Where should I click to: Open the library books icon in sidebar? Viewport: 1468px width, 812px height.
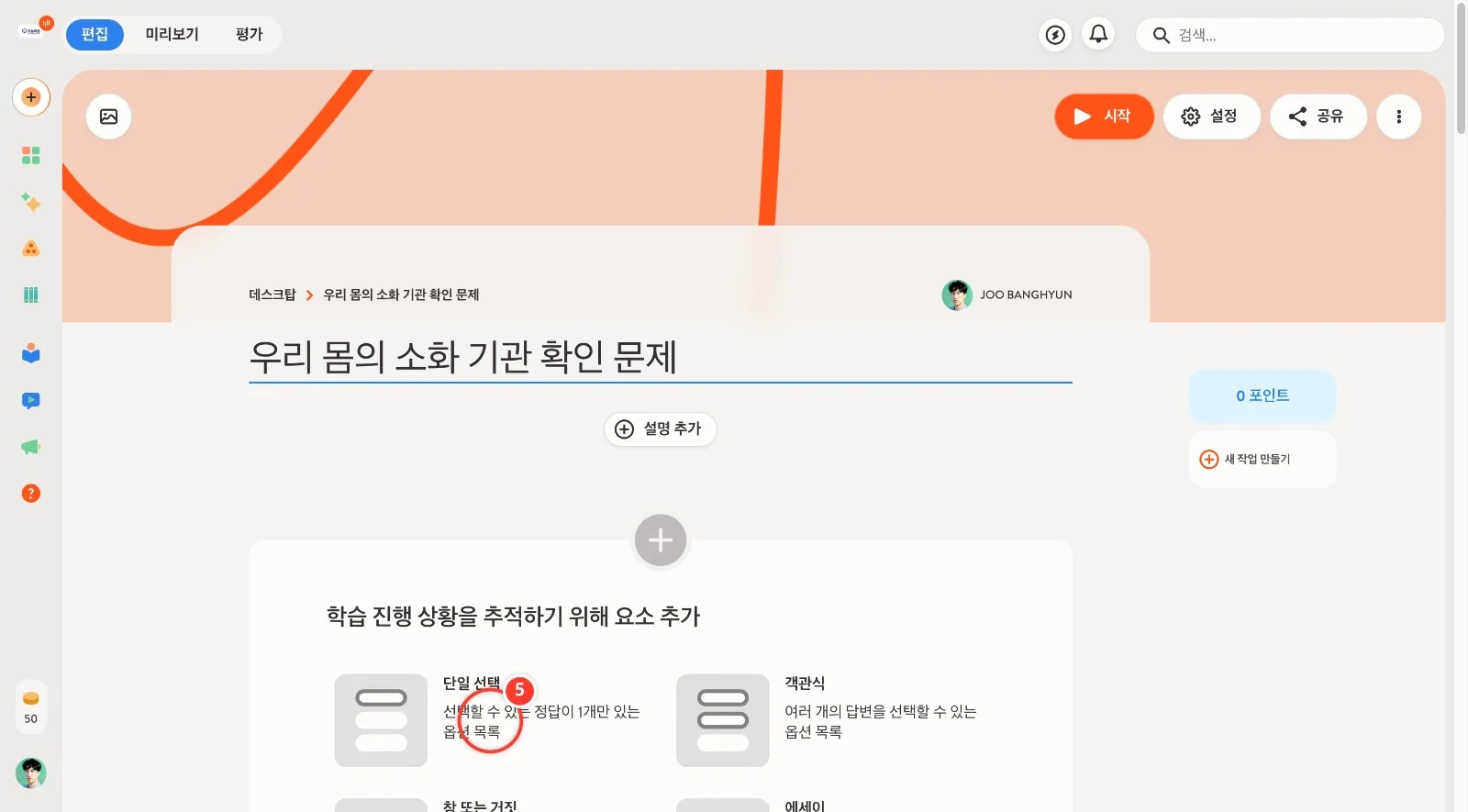pos(31,295)
